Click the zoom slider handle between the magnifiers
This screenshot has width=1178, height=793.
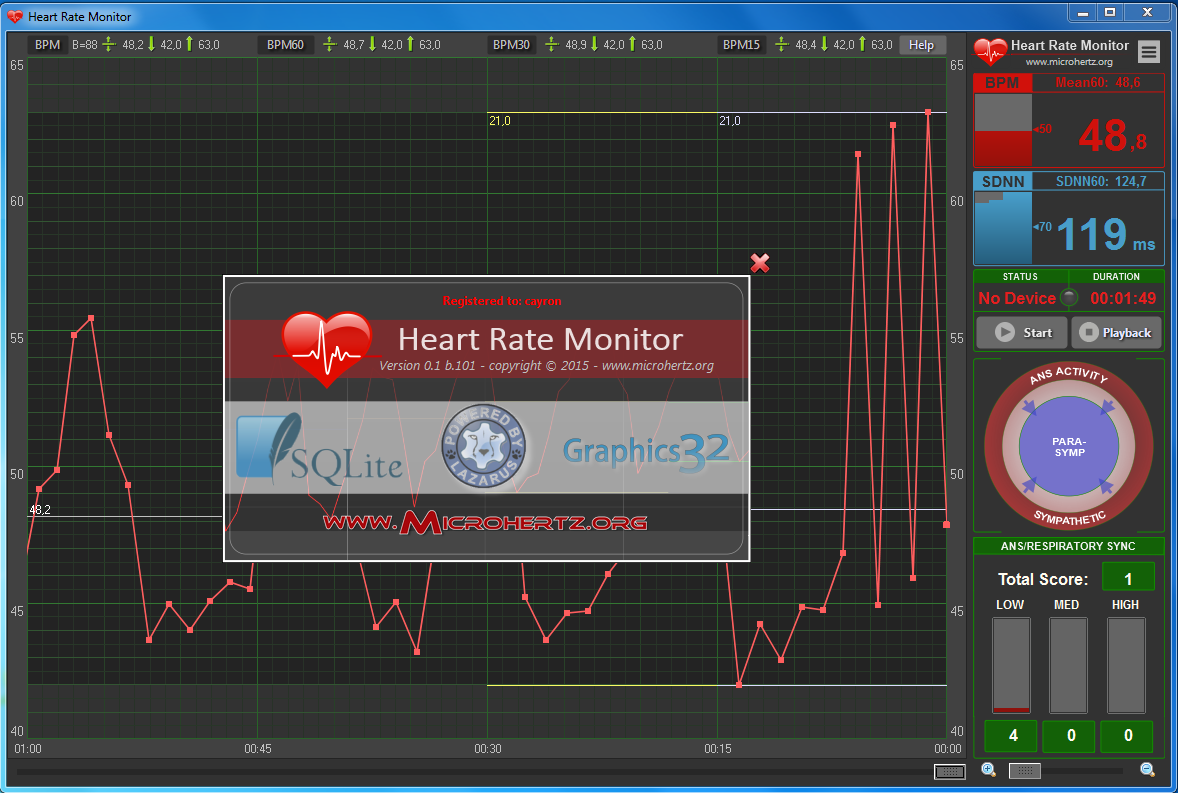[x=1024, y=770]
